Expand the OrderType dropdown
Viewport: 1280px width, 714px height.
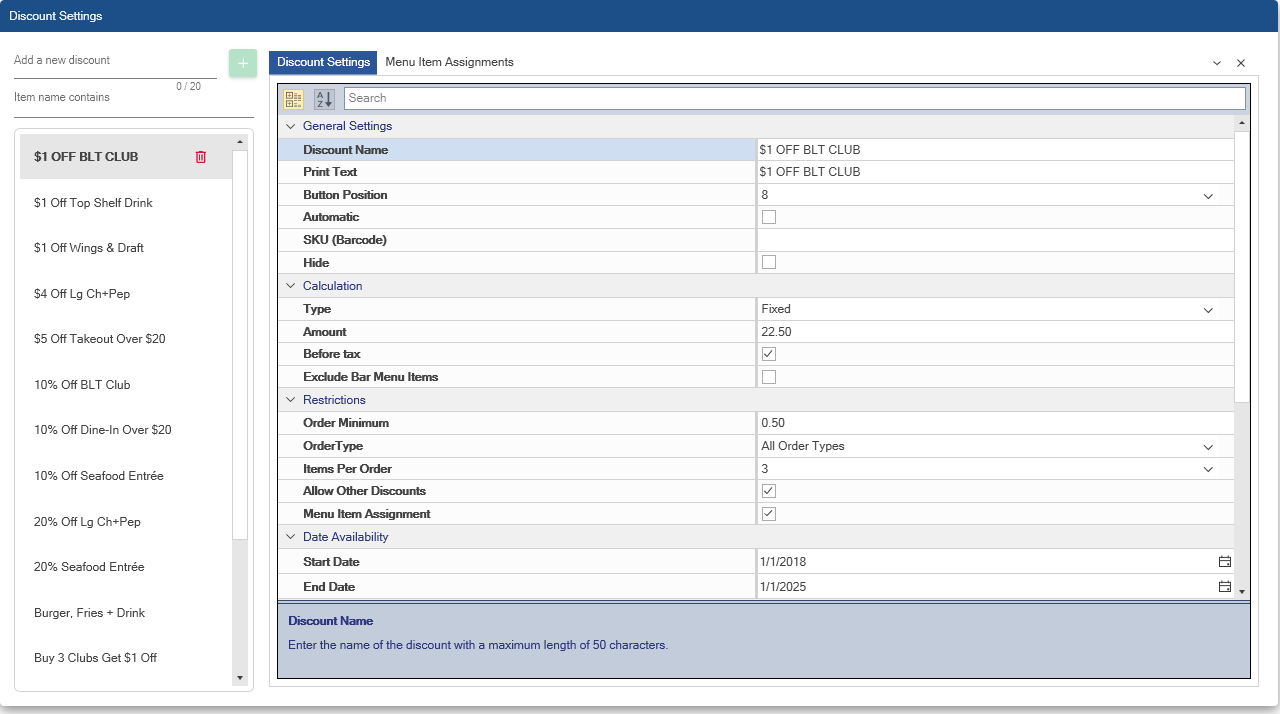1208,447
